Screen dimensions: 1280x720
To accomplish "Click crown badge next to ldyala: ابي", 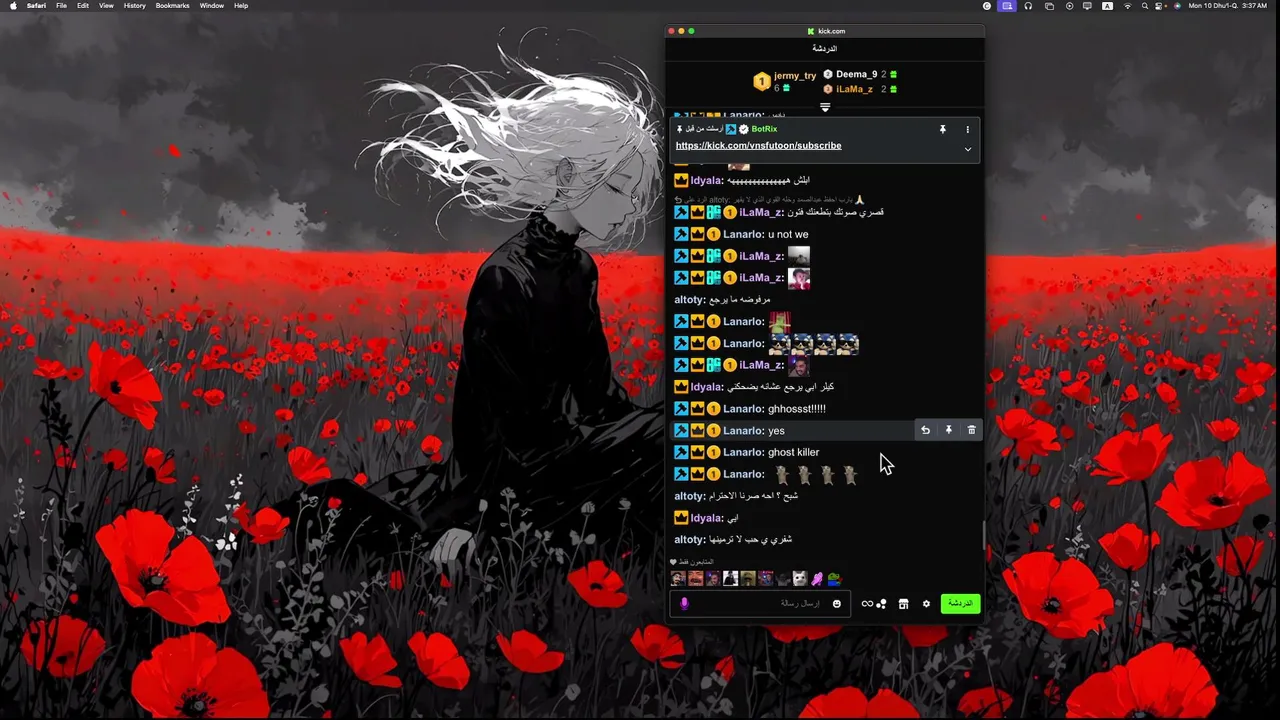I will pos(681,518).
